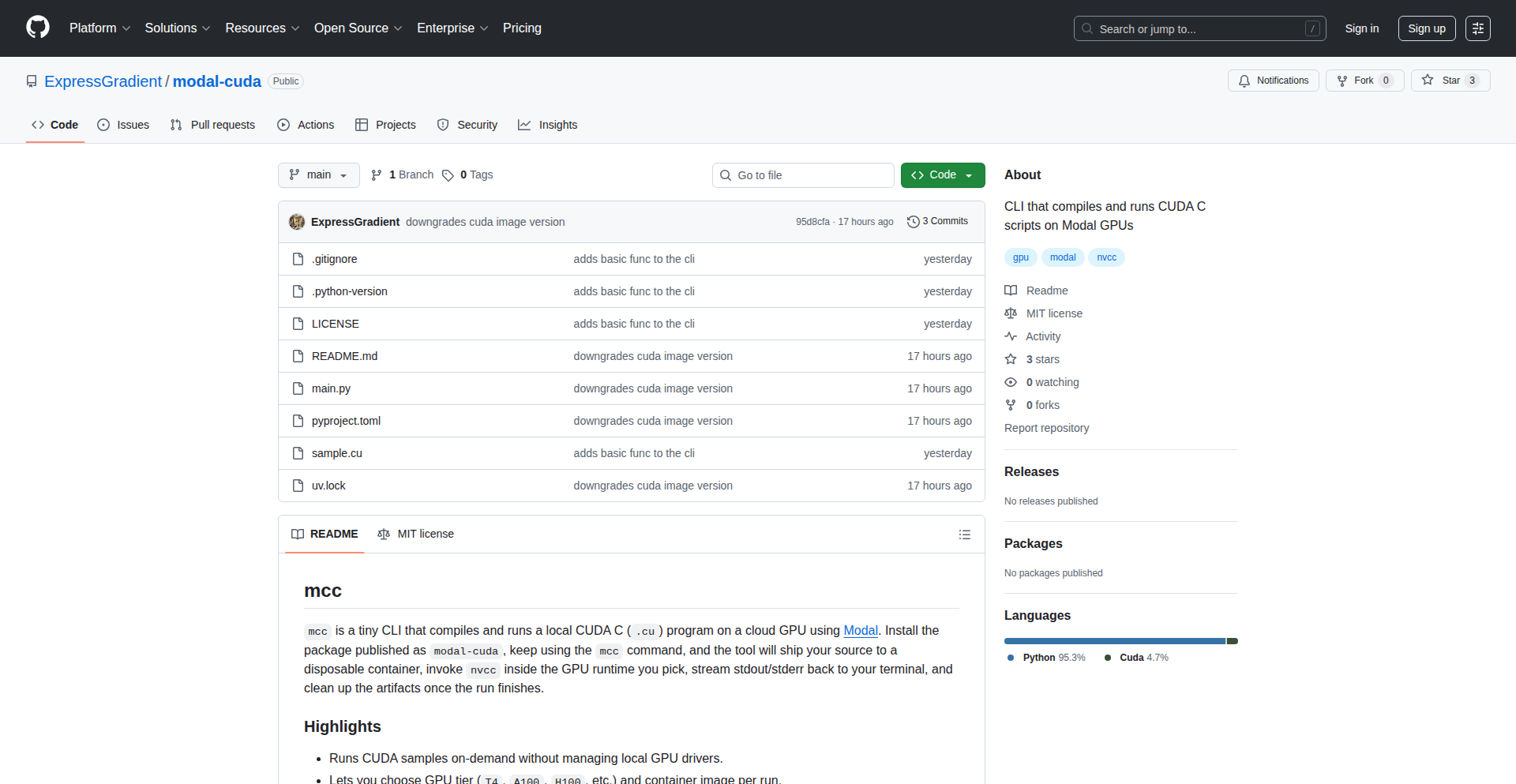The height and width of the screenshot is (784, 1516).
Task: Switch to the Issues tab
Action: (123, 125)
